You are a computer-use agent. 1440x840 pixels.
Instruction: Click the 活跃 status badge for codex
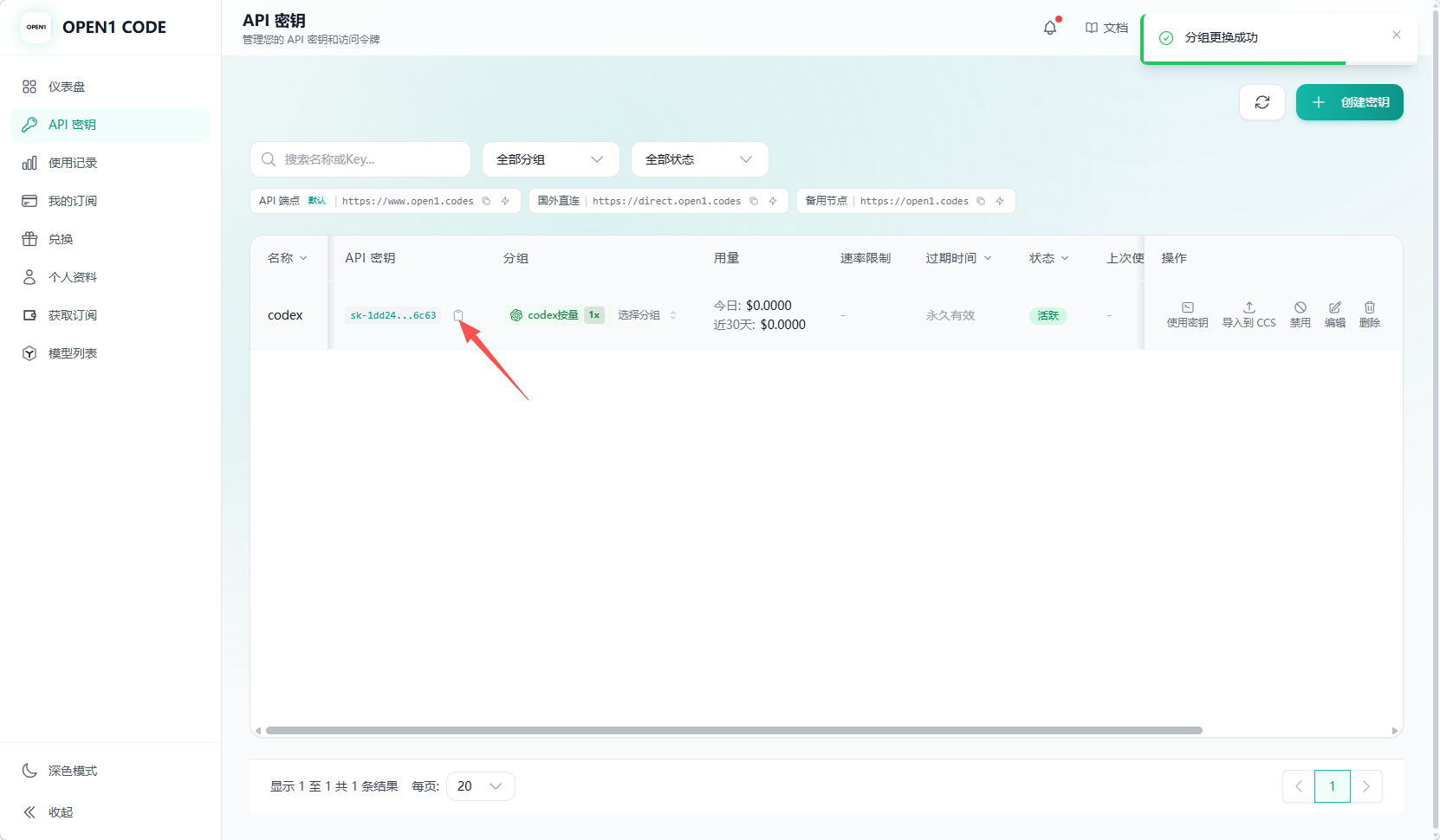1048,315
